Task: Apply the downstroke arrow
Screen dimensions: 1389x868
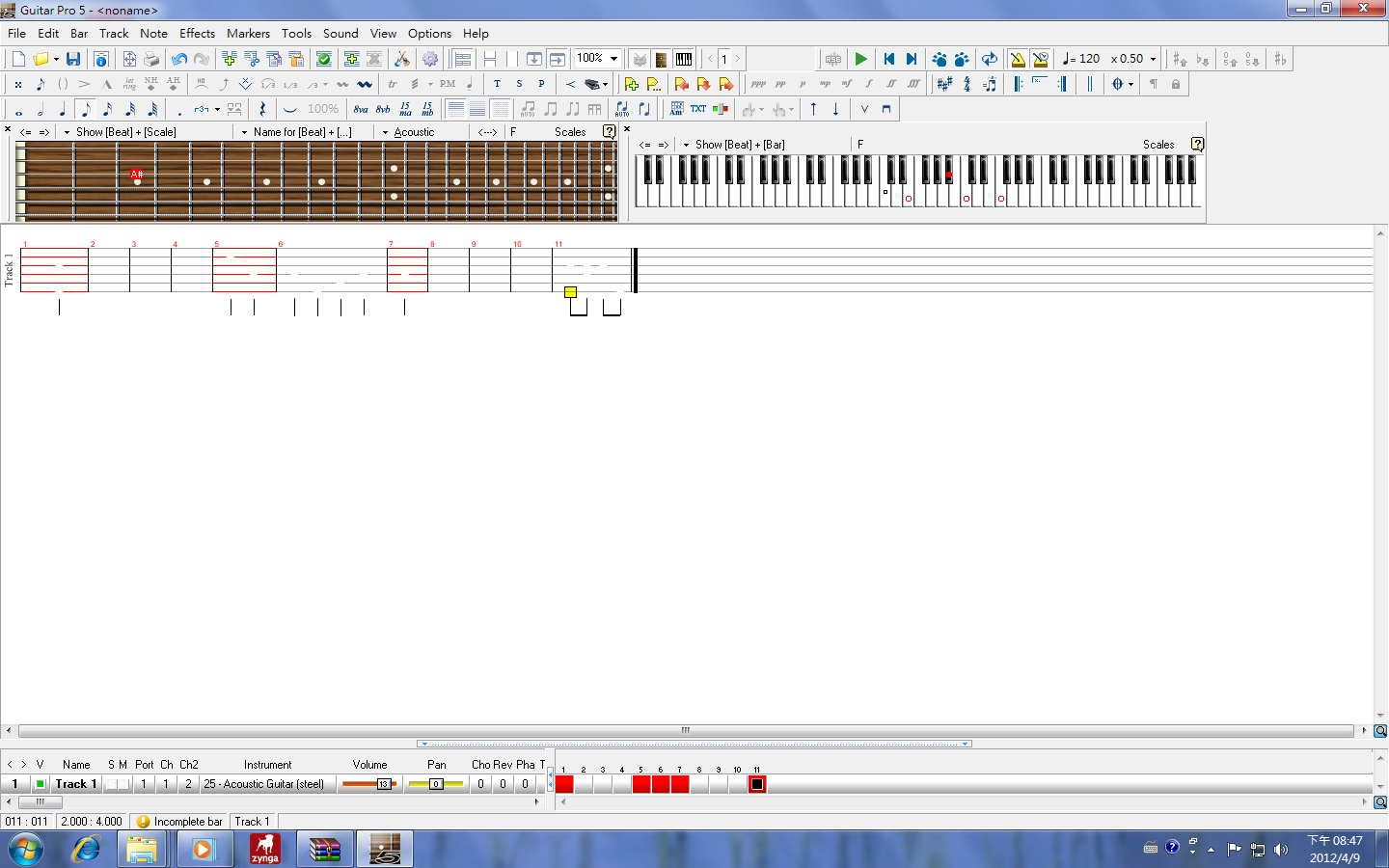Action: [835, 109]
